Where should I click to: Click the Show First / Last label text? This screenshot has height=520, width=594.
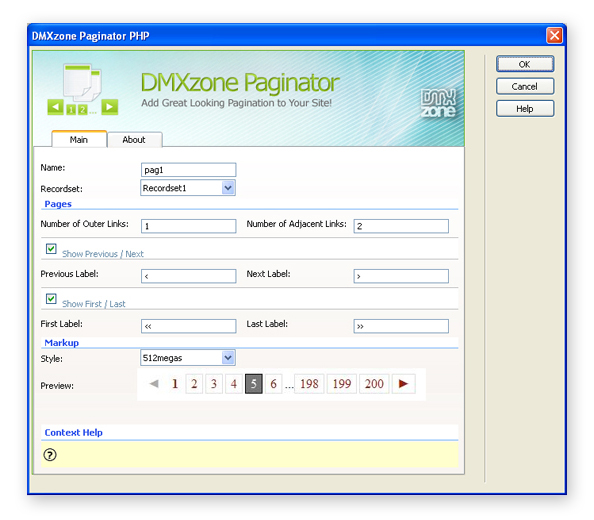(94, 304)
